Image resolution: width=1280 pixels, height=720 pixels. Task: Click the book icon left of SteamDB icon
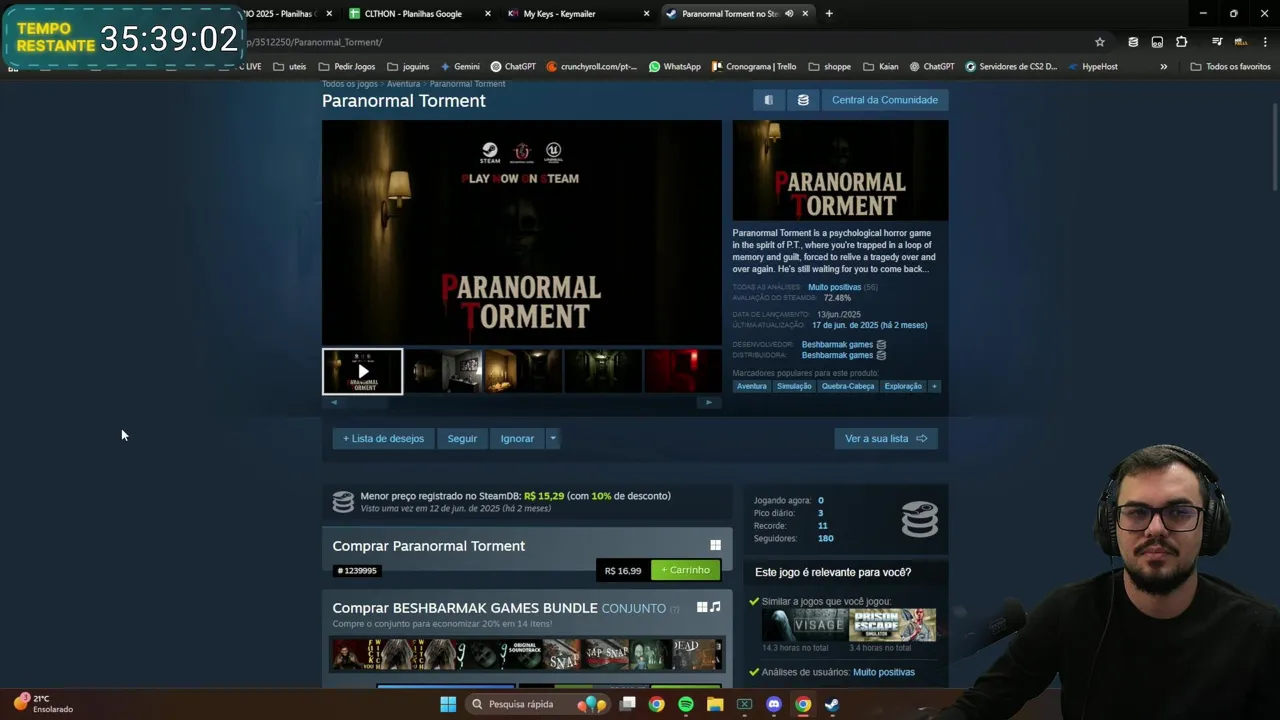(x=768, y=100)
